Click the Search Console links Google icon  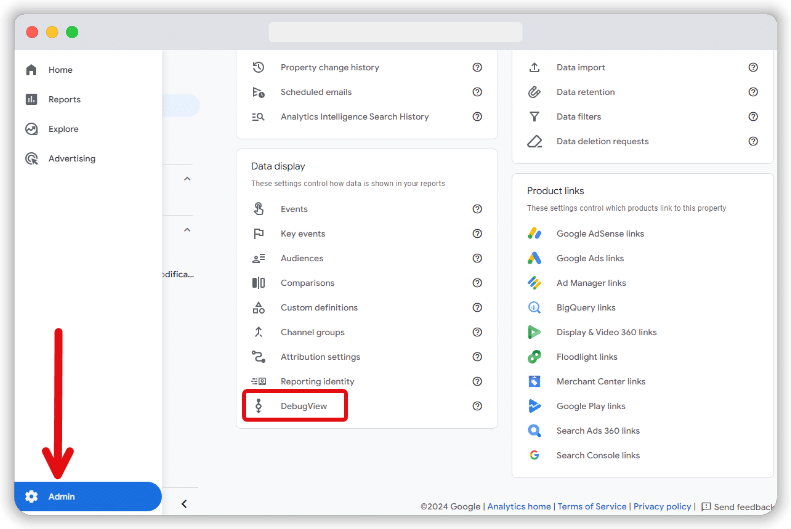tap(534, 455)
